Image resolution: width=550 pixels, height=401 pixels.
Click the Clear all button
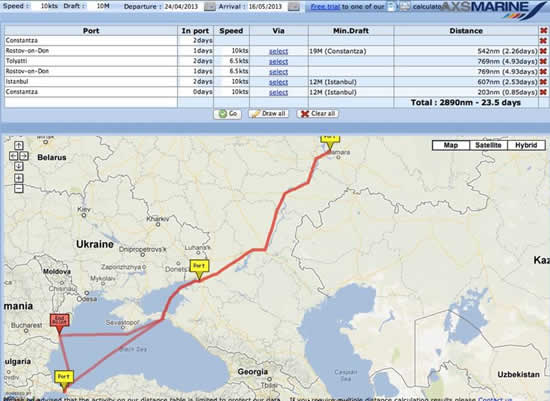[x=318, y=114]
